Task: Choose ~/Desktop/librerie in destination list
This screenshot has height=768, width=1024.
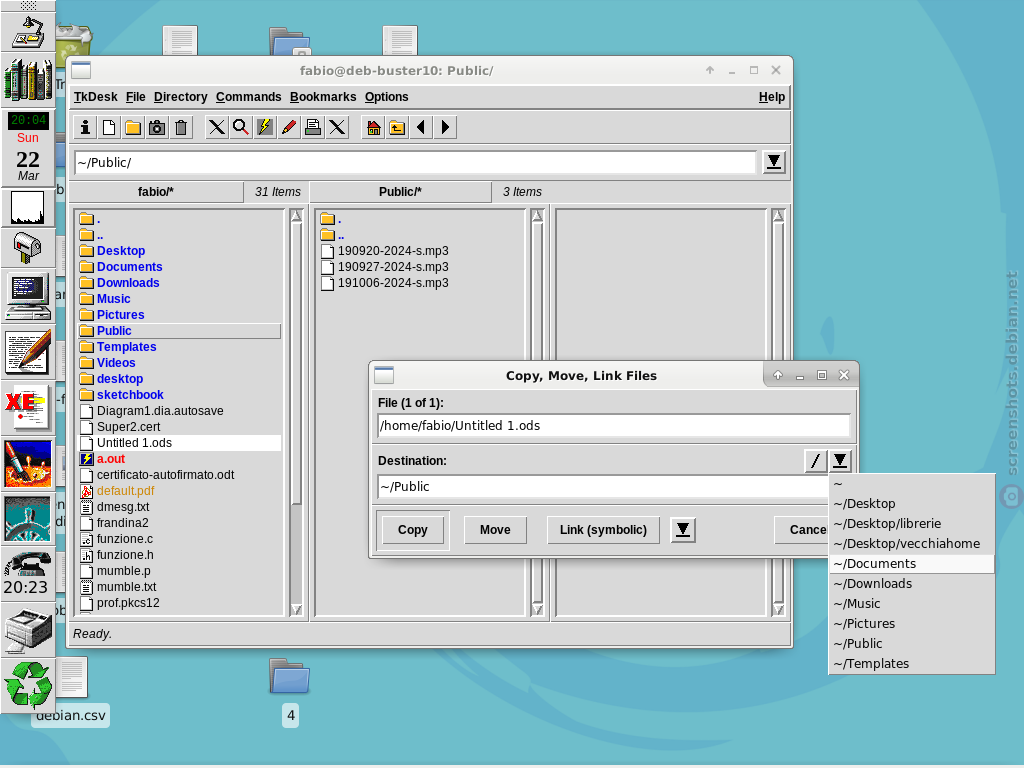Action: click(x=912, y=524)
